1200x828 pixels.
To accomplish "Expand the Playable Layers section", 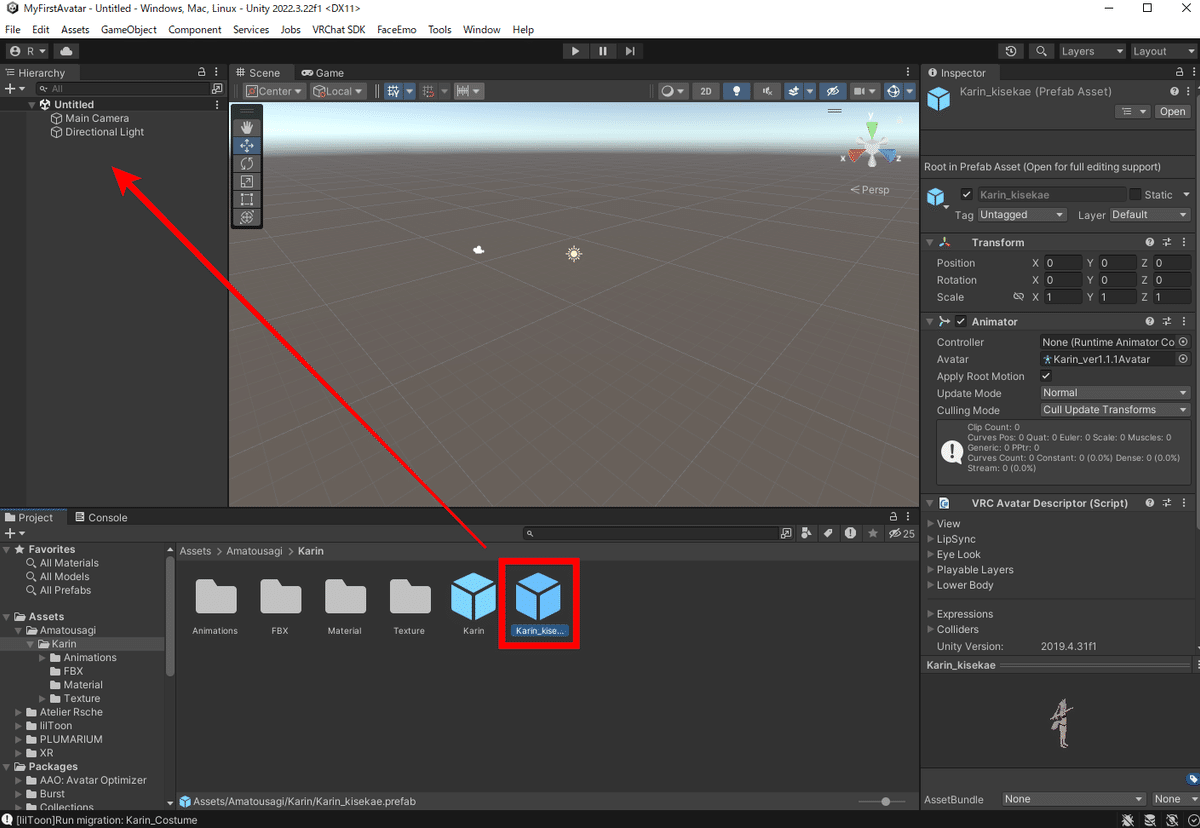I will [931, 570].
